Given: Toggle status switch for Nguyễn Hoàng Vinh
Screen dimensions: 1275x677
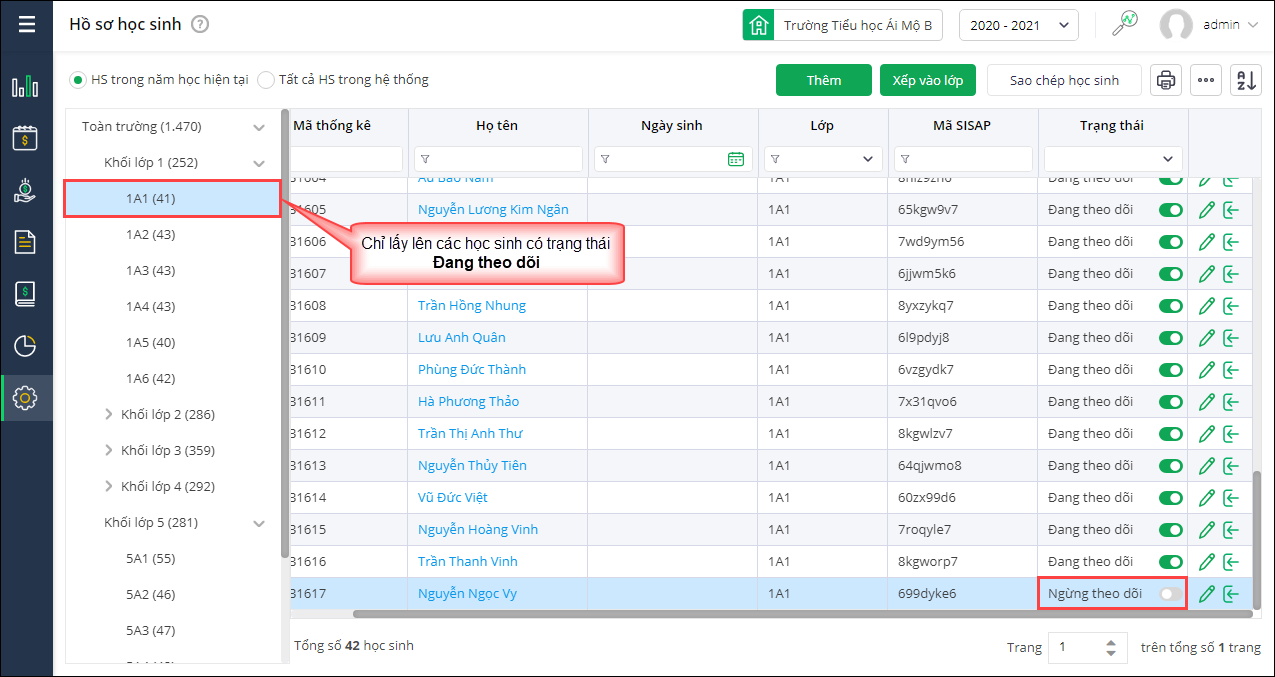Looking at the screenshot, I should point(1170,529).
